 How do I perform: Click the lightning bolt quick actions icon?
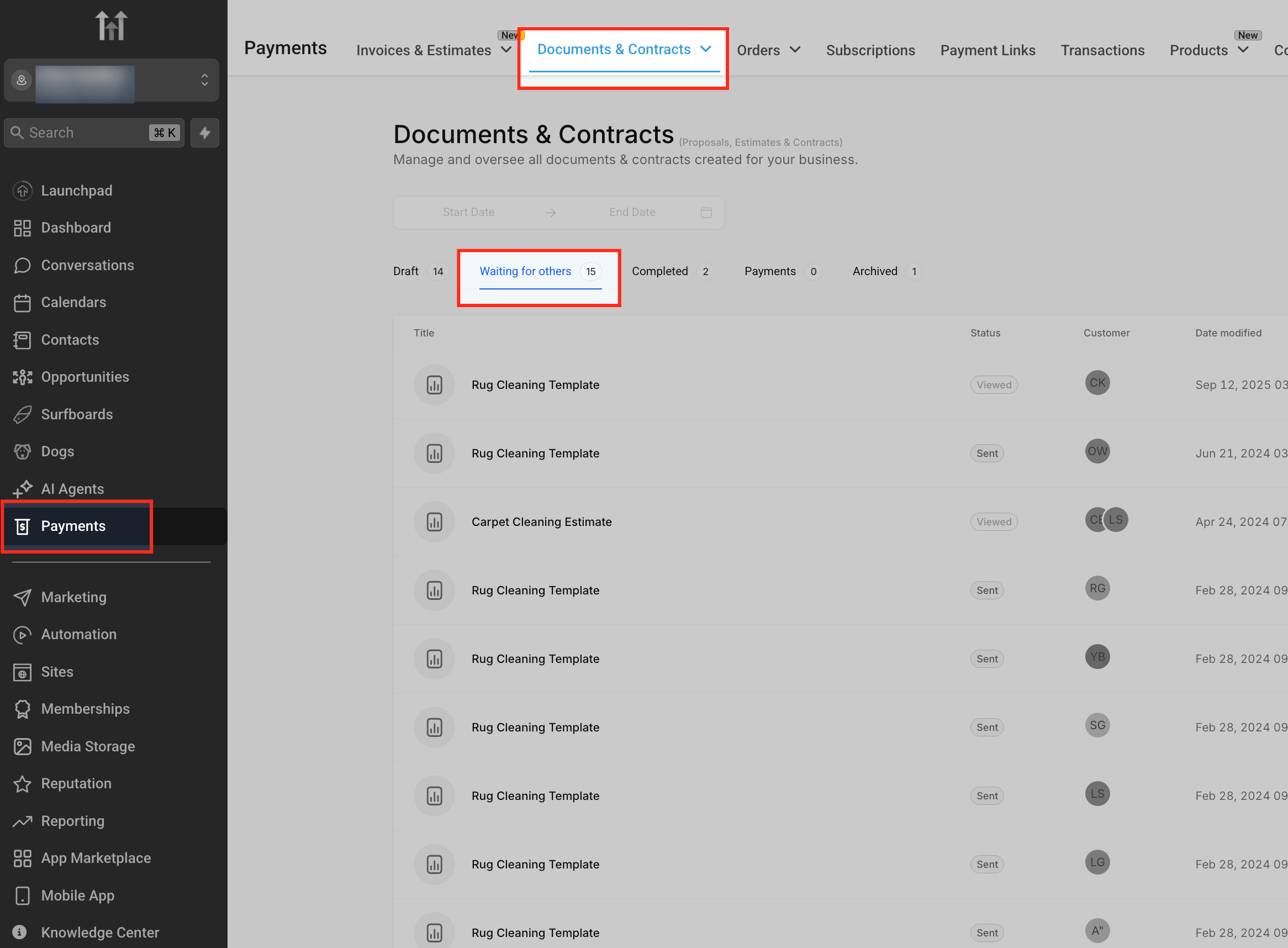[x=204, y=133]
